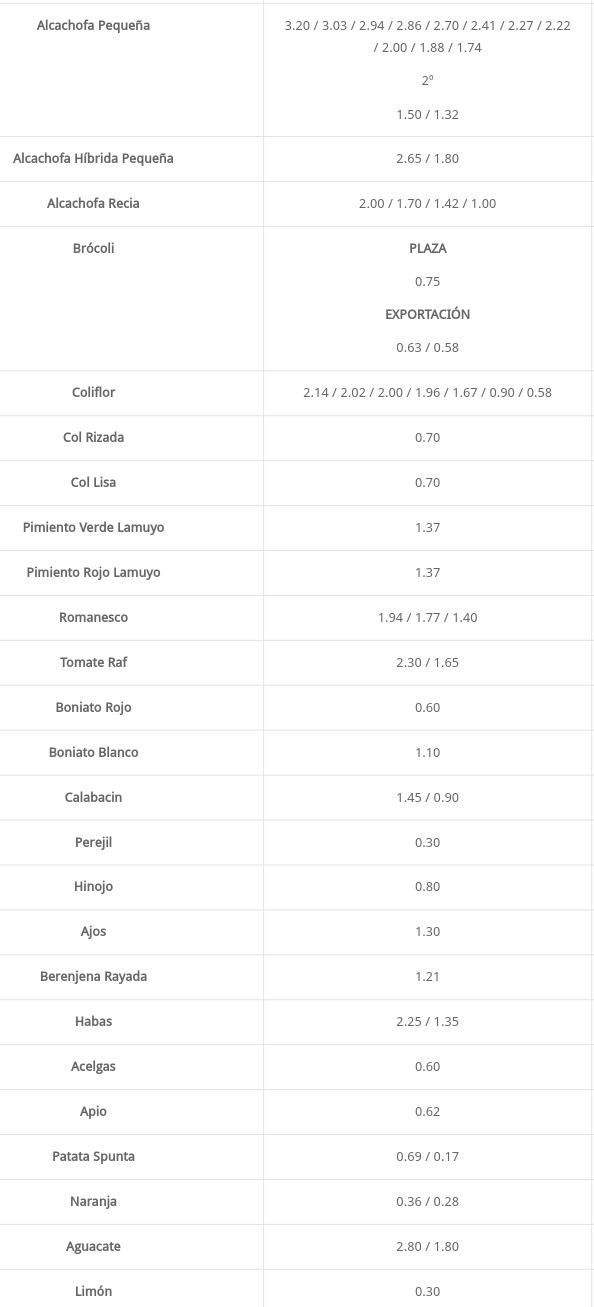Select the Tomate Raf product name
Viewport: 594px width, 1307px height.
93,662
